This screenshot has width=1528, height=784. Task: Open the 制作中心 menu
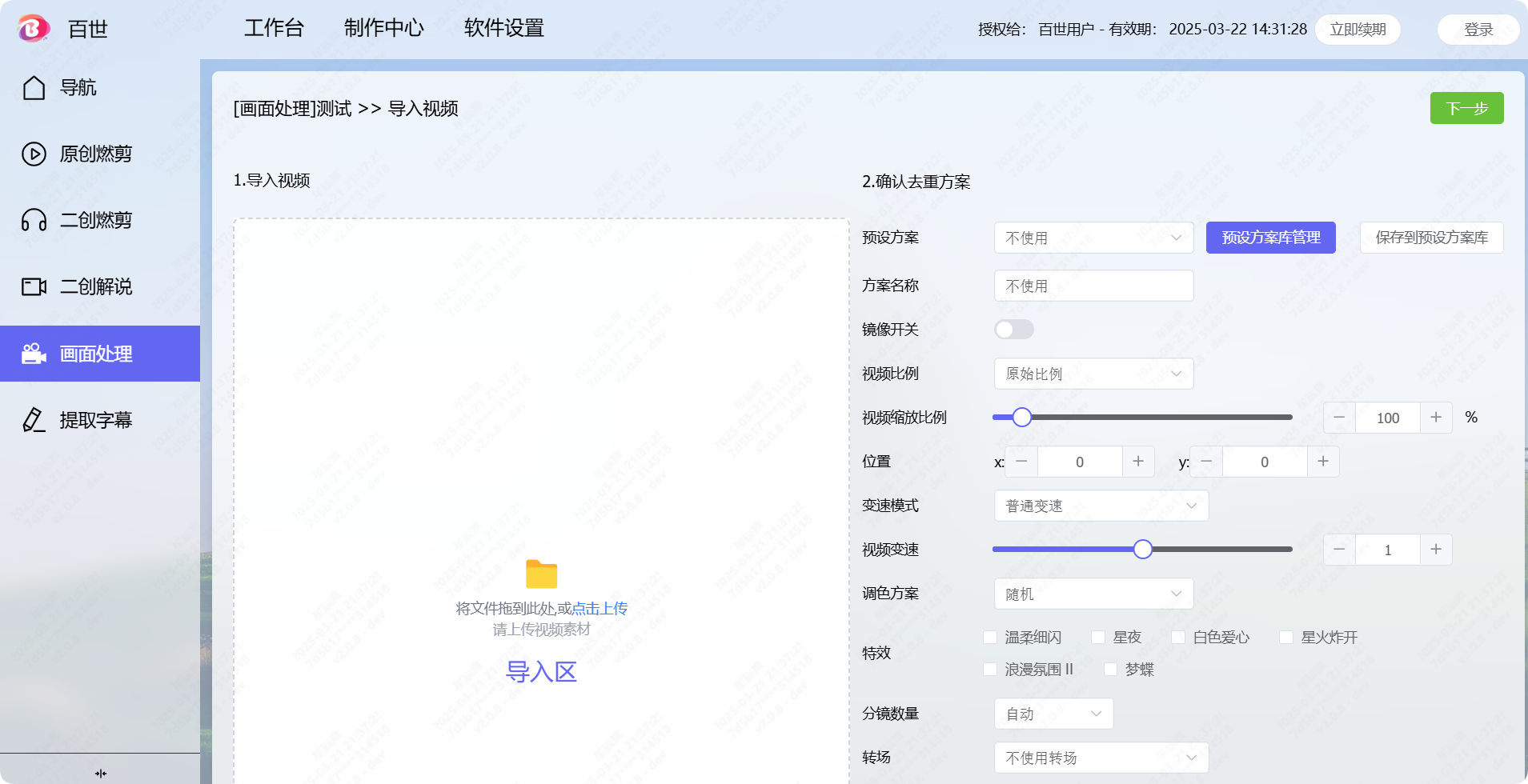tap(383, 28)
